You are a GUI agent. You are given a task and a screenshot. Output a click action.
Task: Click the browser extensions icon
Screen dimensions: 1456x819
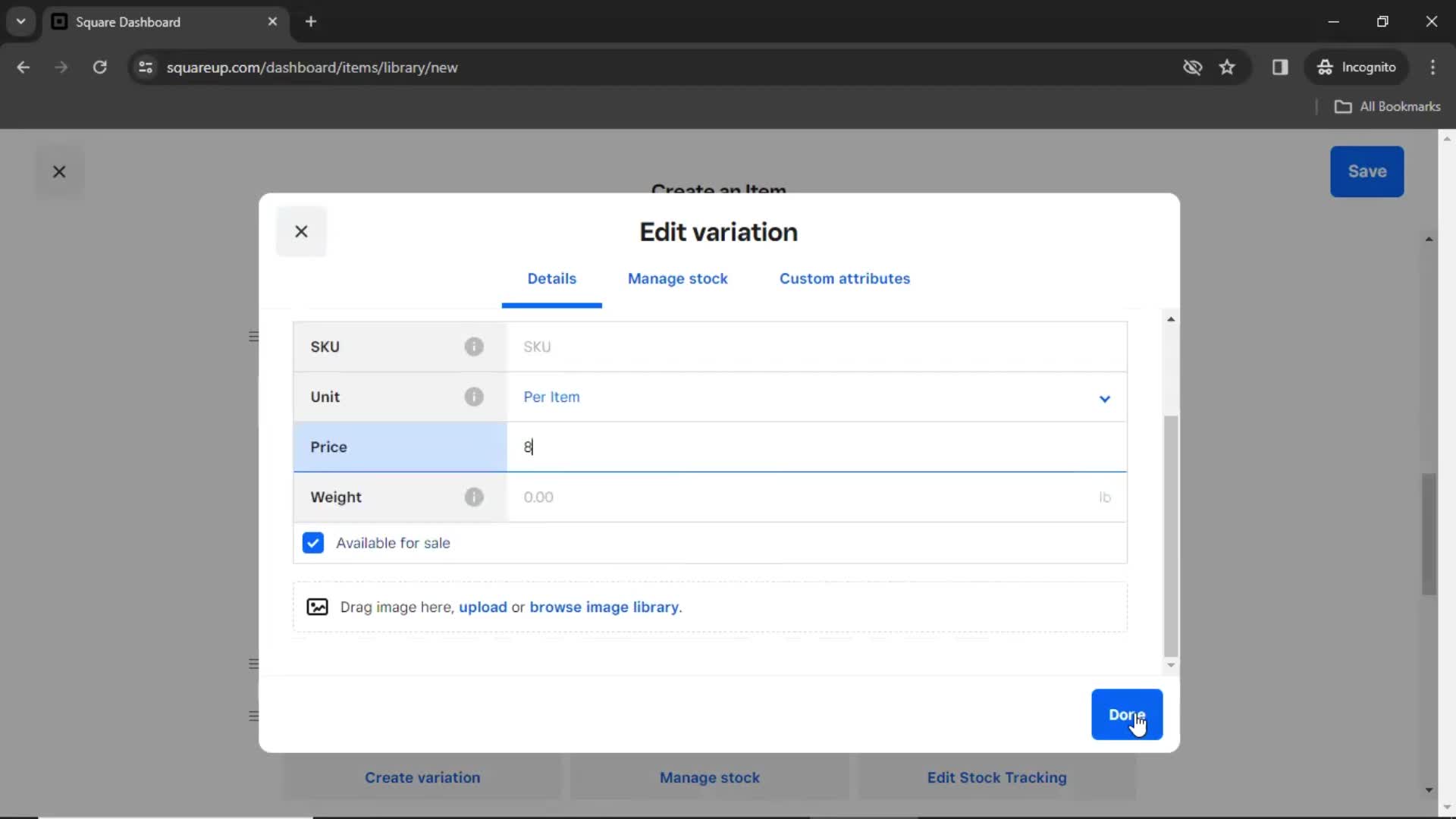1281,67
